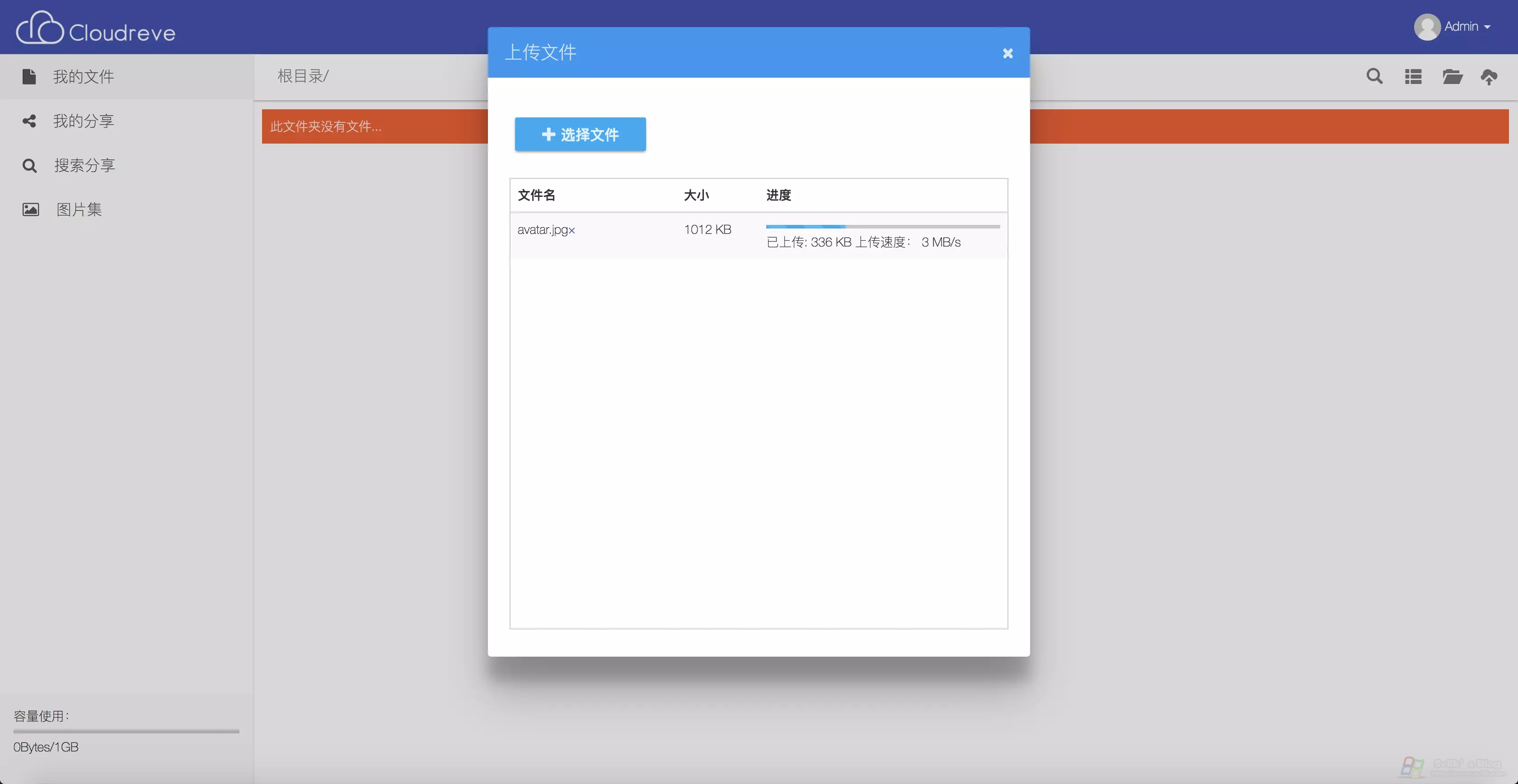
Task: Open 我的文件 in sidebar
Action: point(84,77)
